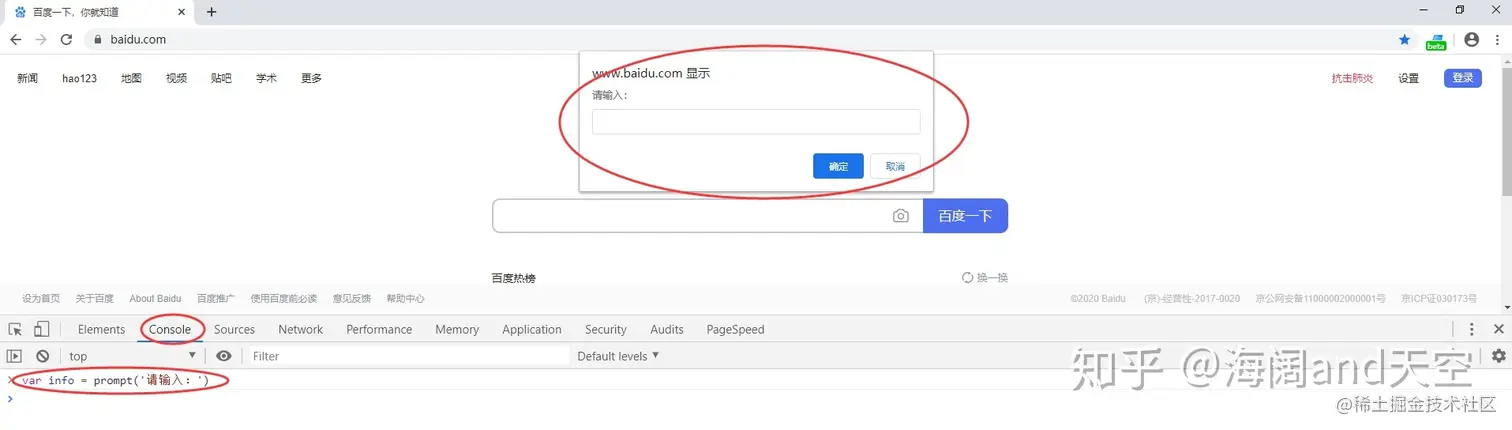
Task: Open the 贴吧 link
Action: click(x=221, y=78)
